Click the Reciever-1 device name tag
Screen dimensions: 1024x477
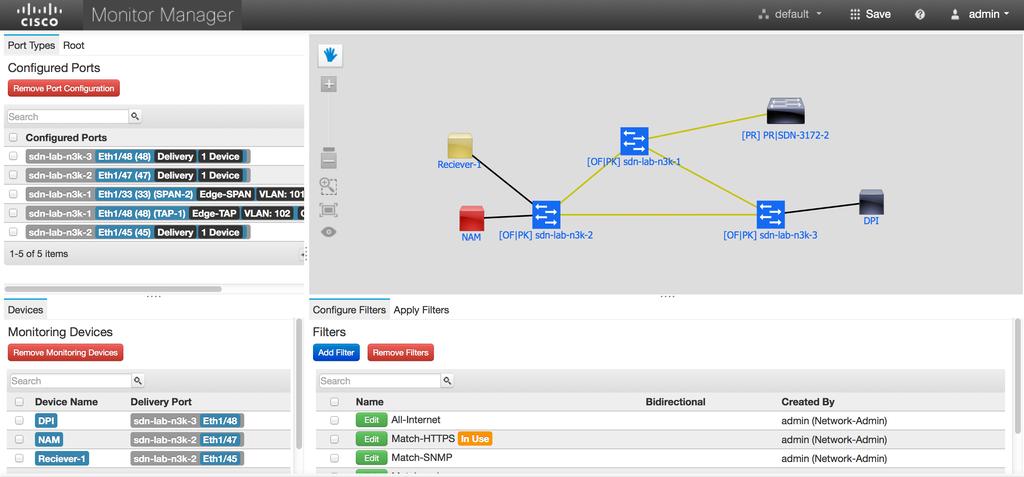[x=62, y=459]
